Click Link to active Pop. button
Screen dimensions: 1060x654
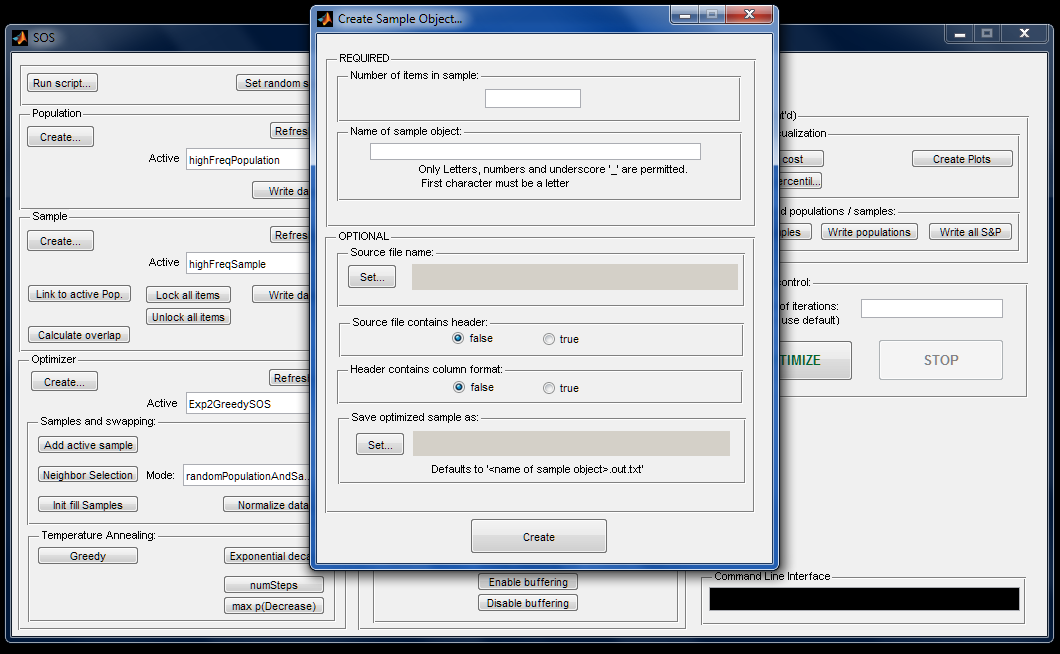click(x=79, y=294)
